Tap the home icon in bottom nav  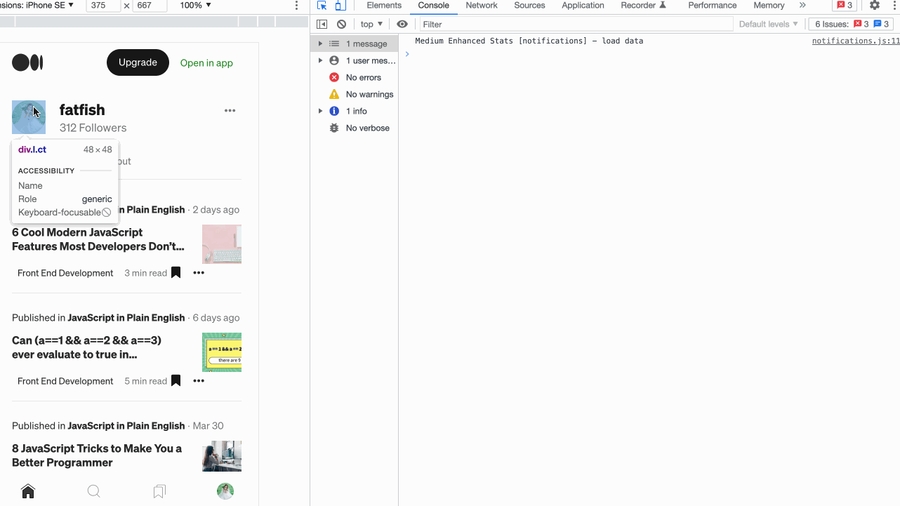pyautogui.click(x=28, y=491)
